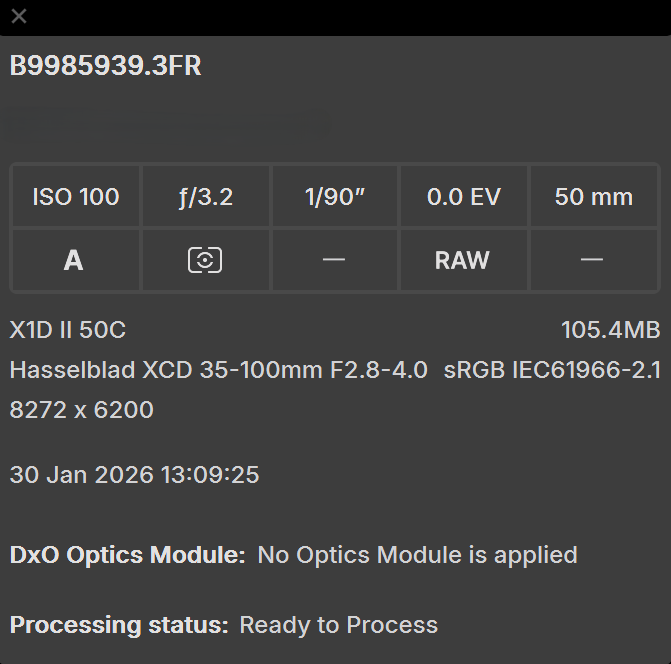Close the image information panel
Image resolution: width=671 pixels, height=664 pixels.
click(x=19, y=16)
